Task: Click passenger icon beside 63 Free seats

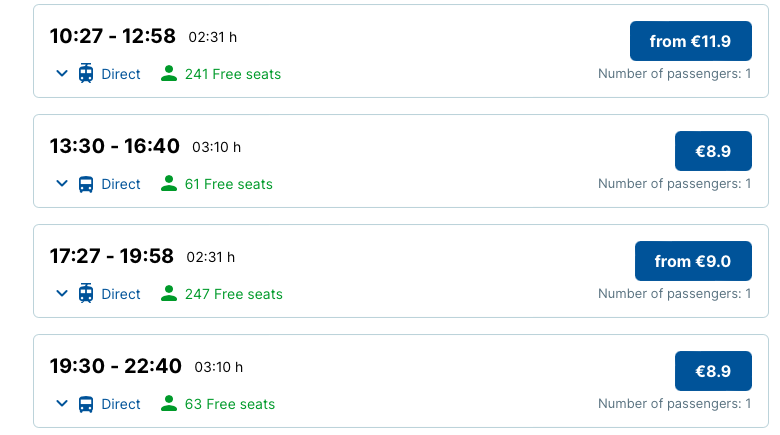Action: coord(169,404)
